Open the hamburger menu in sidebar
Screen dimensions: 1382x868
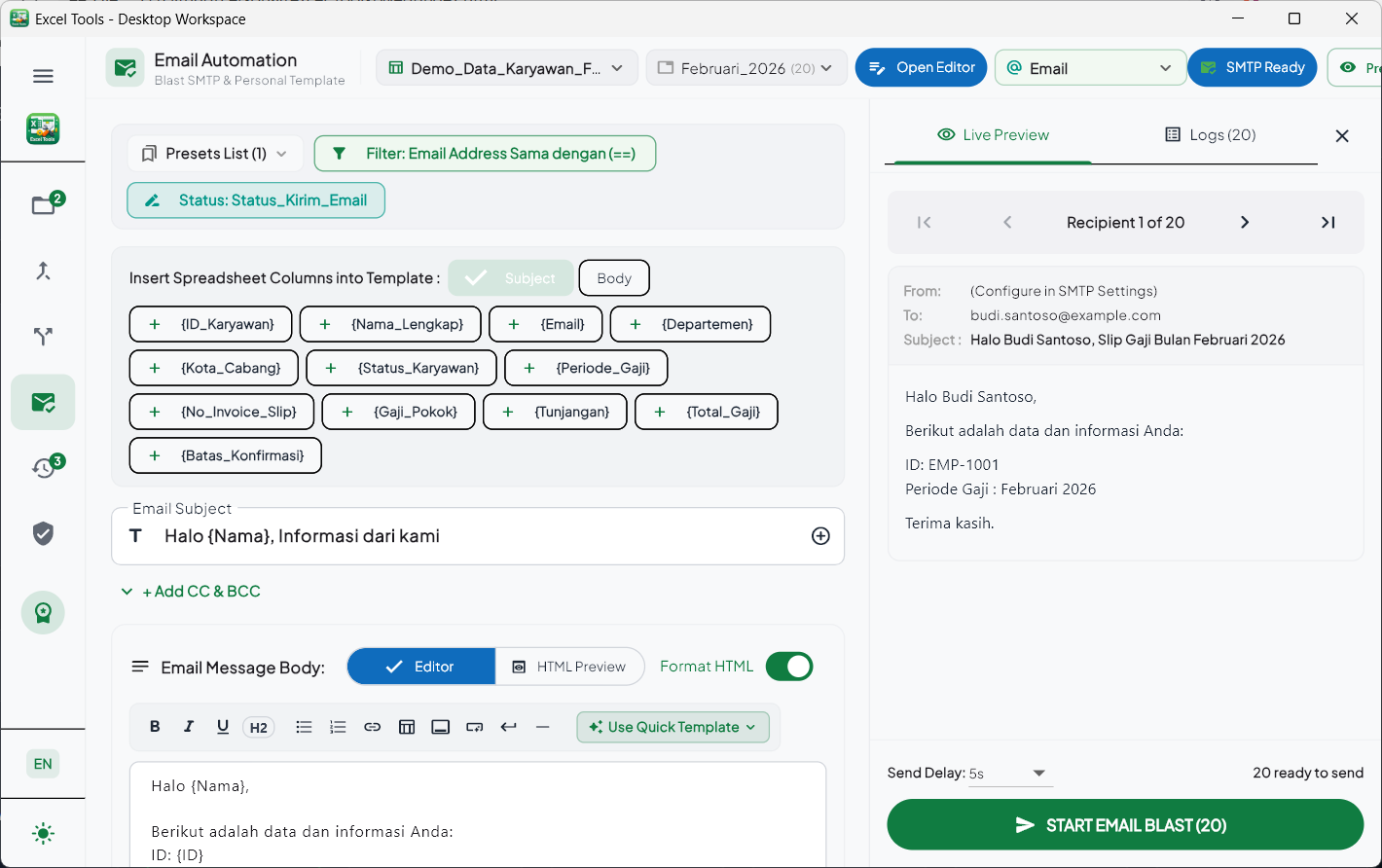(43, 76)
